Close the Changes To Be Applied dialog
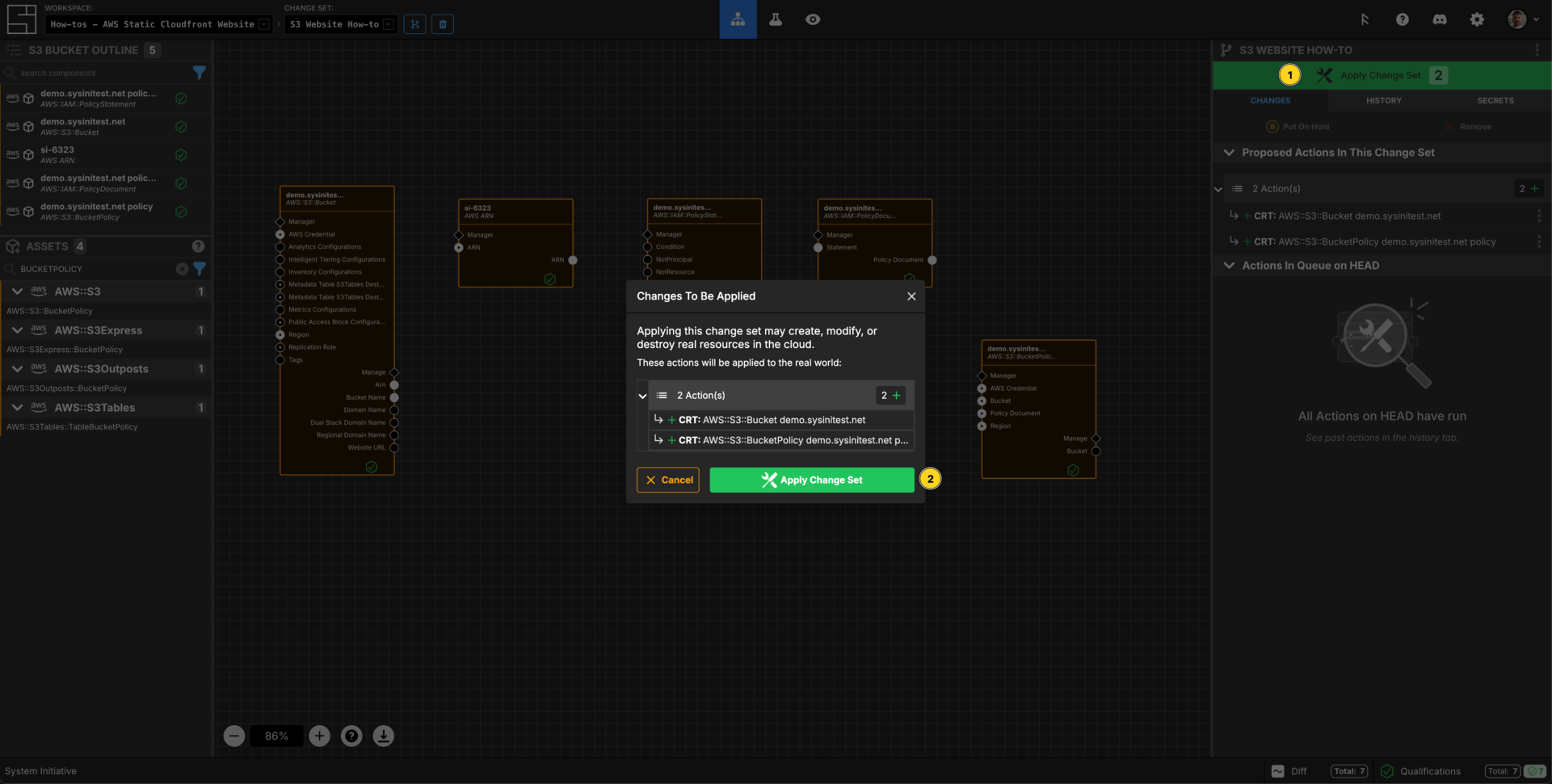 (x=911, y=296)
